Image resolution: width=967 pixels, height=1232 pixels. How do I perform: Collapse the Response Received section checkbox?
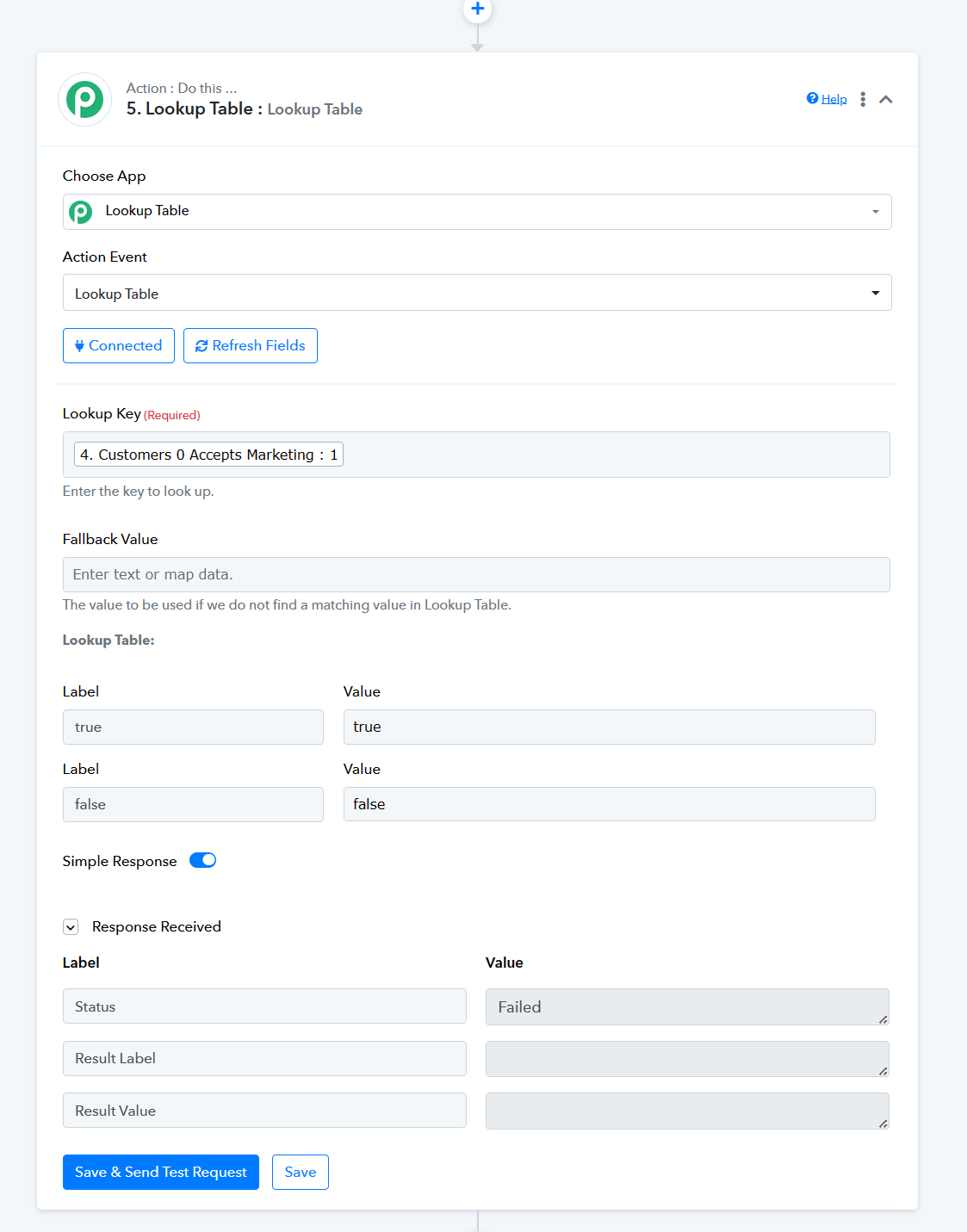tap(71, 927)
